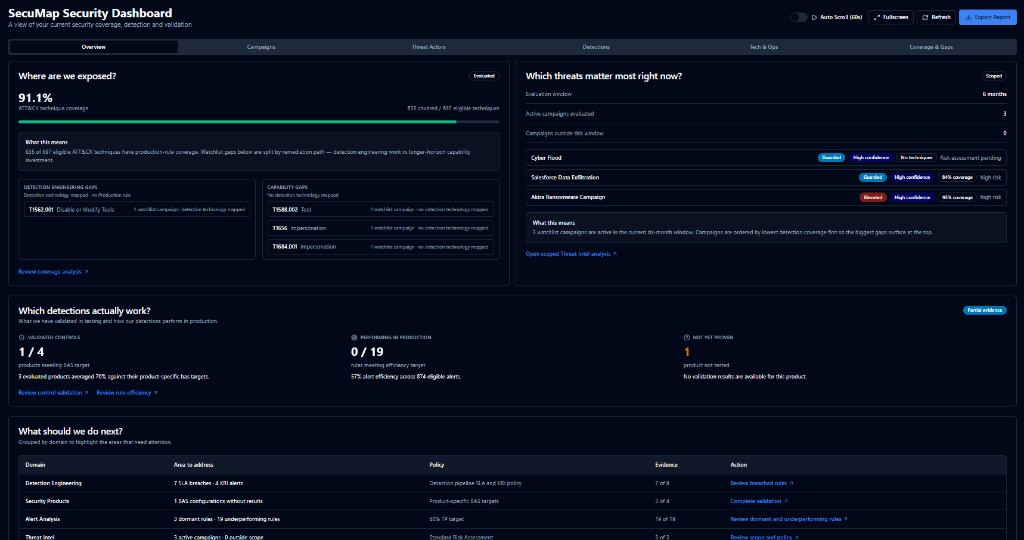
Task: Open Review coverage analysis link
Action: (53, 272)
